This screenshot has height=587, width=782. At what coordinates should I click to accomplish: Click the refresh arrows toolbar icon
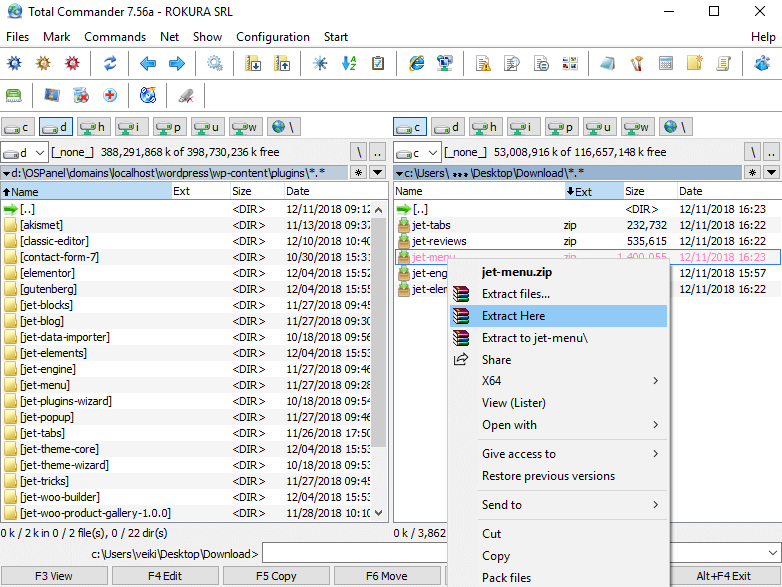point(110,63)
